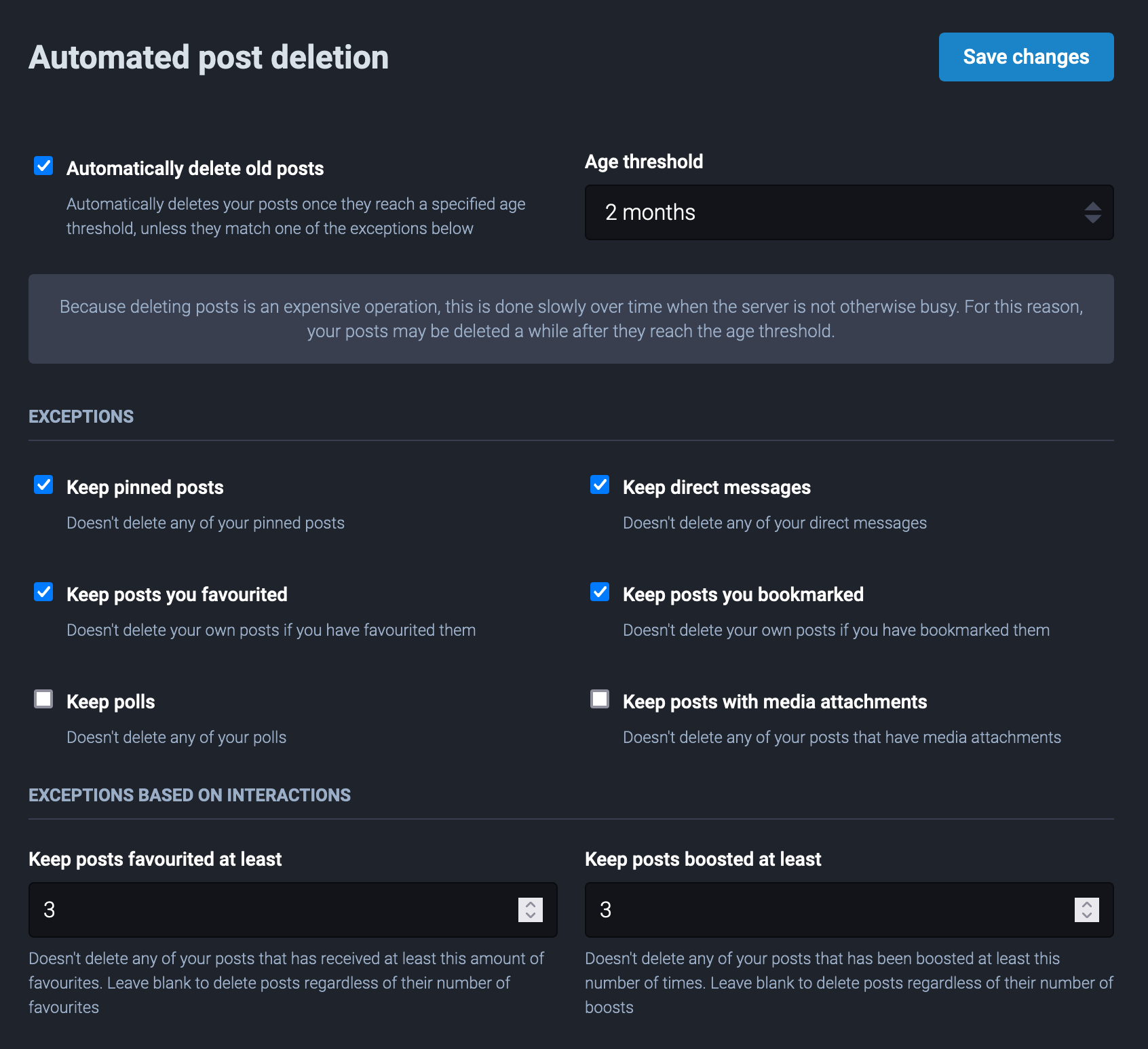
Task: Click the Age threshold dropdown arrows
Action: (x=1092, y=212)
